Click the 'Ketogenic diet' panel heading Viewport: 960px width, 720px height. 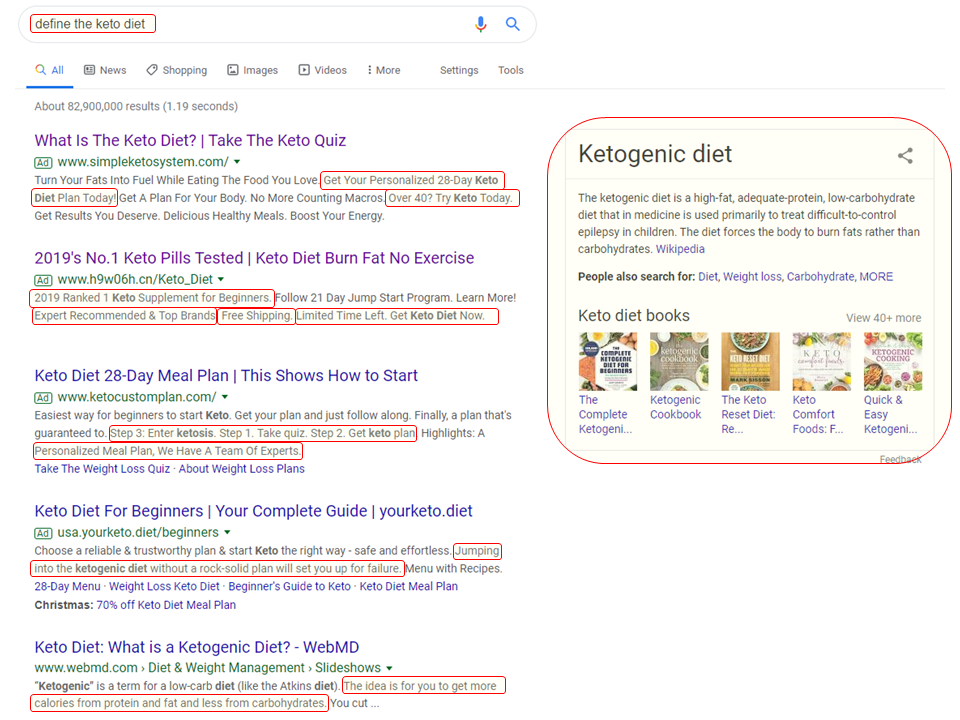click(655, 154)
